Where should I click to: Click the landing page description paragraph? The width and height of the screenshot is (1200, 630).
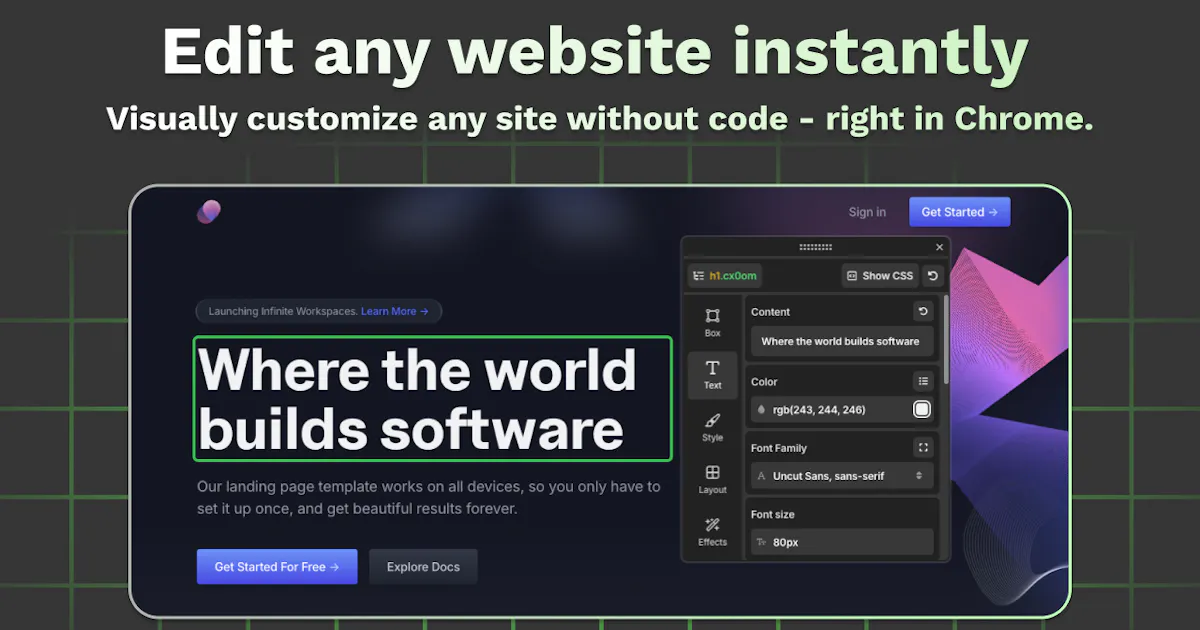tap(429, 497)
